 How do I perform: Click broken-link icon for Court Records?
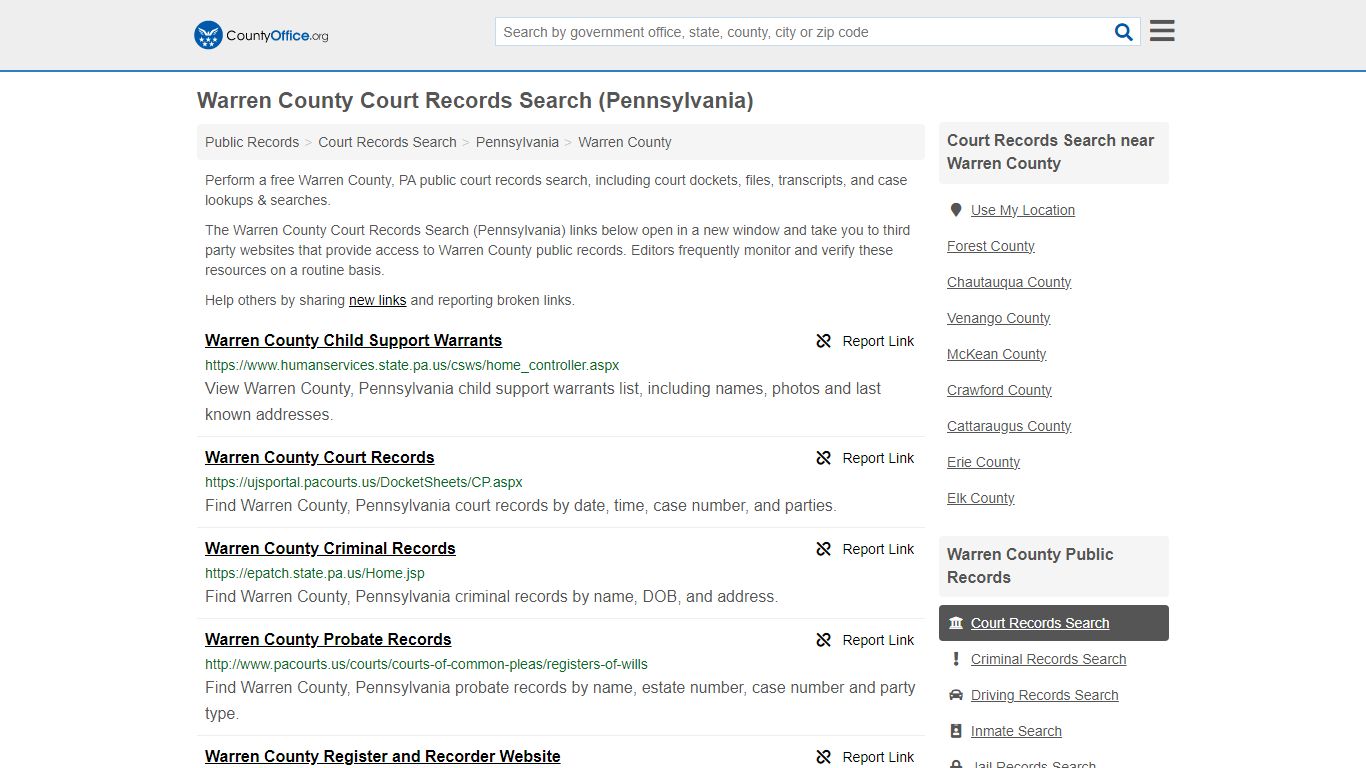824,458
